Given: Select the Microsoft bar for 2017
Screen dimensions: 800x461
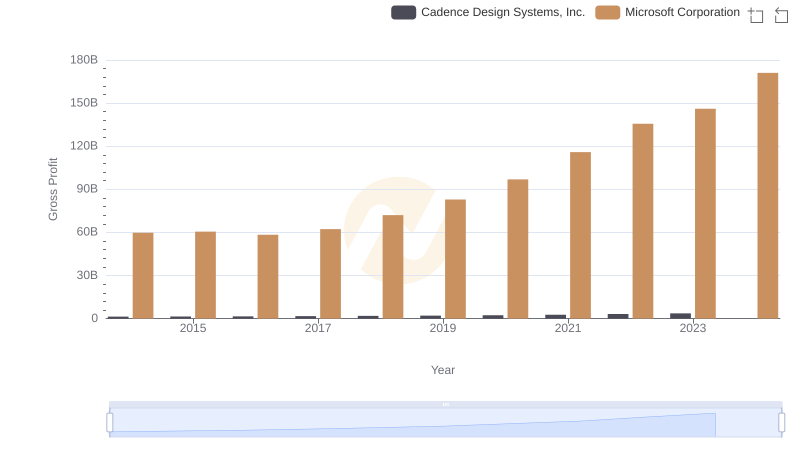Looking at the screenshot, I should [x=330, y=274].
